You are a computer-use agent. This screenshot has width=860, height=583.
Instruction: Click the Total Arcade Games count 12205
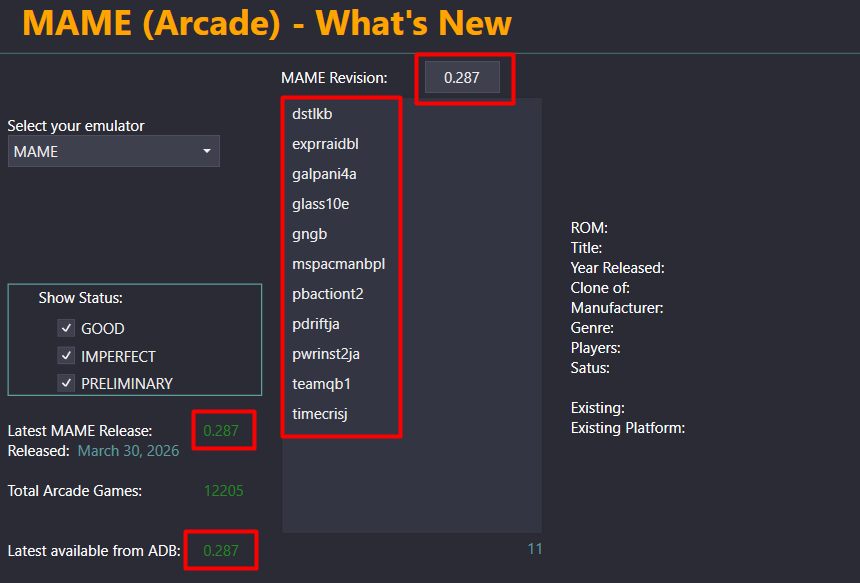click(x=223, y=491)
